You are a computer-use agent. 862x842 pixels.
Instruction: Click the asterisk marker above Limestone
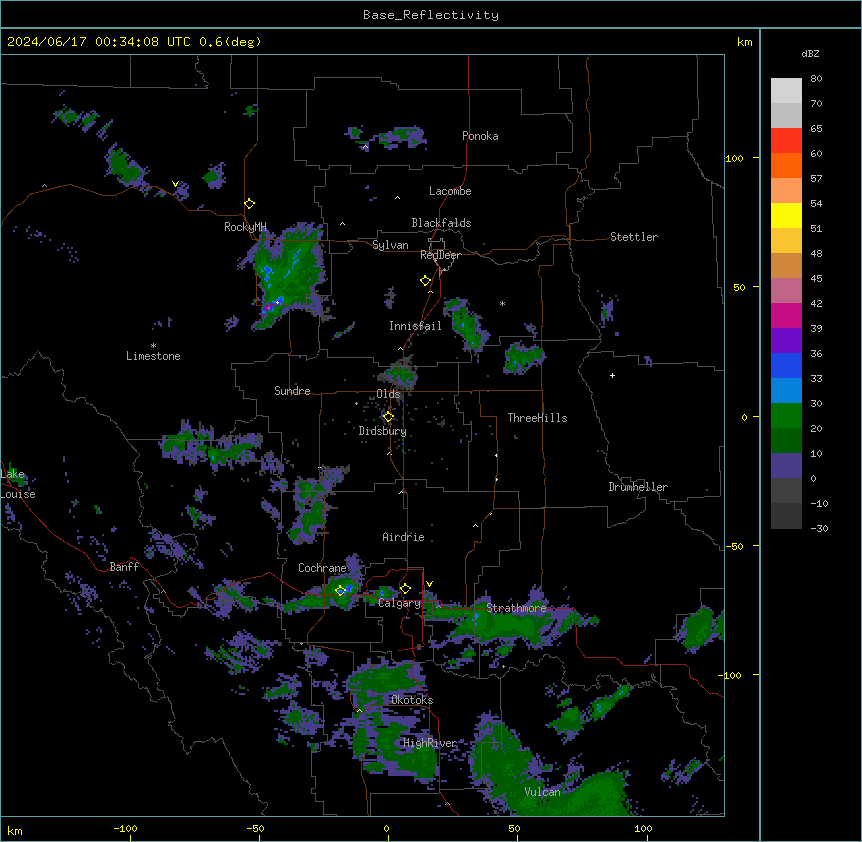(x=153, y=346)
